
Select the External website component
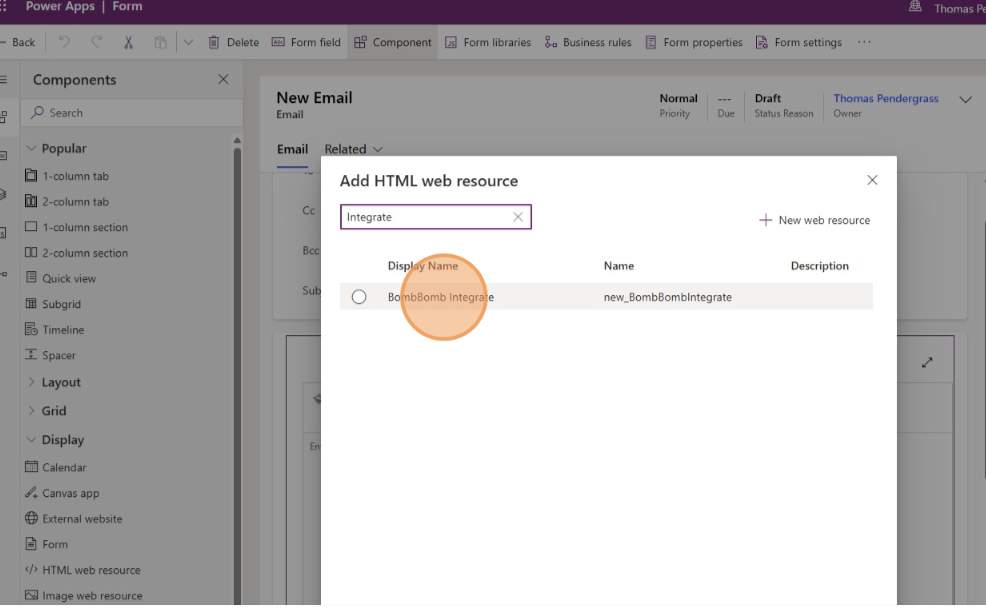pyautogui.click(x=74, y=519)
